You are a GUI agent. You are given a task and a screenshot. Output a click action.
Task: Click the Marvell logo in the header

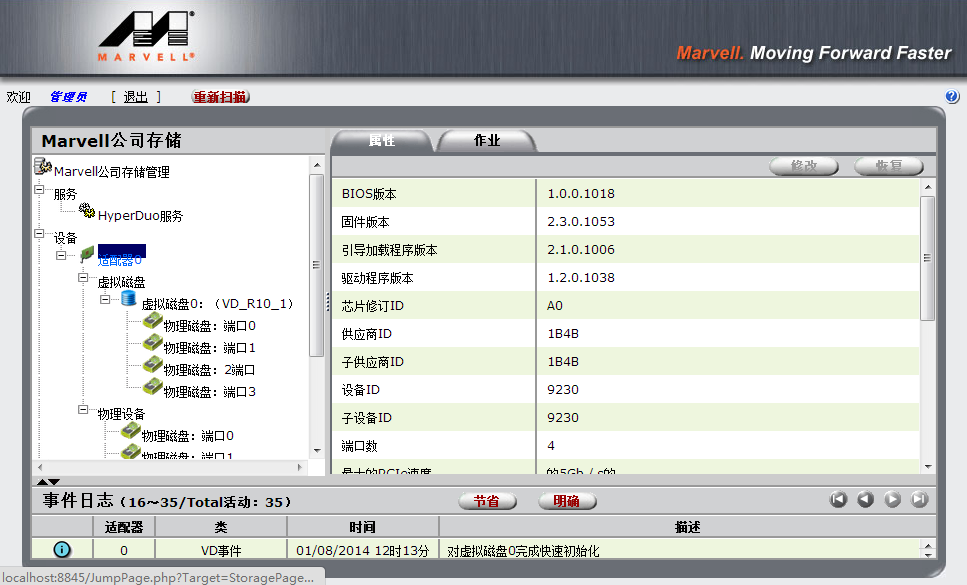point(147,36)
